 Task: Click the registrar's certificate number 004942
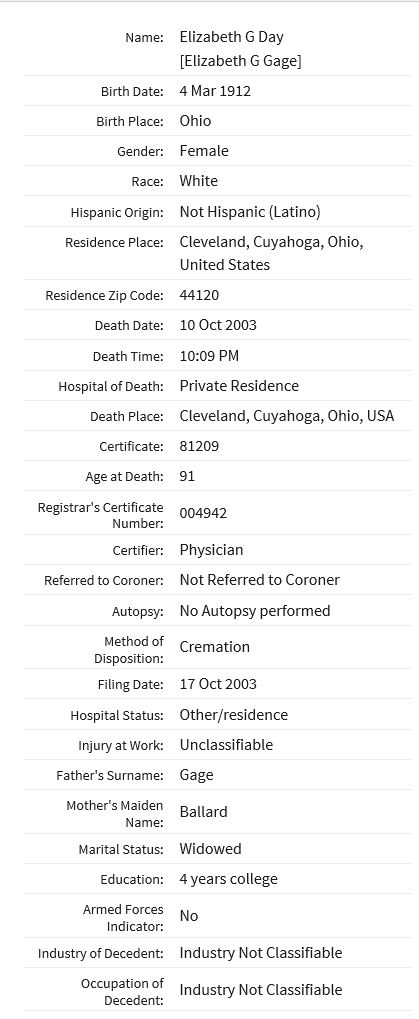203,513
